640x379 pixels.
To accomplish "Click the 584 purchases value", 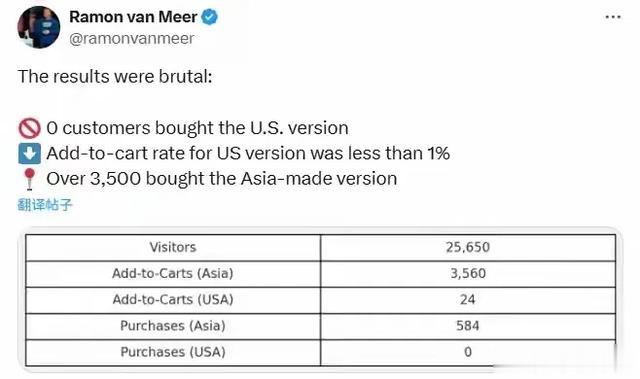I will point(468,326).
